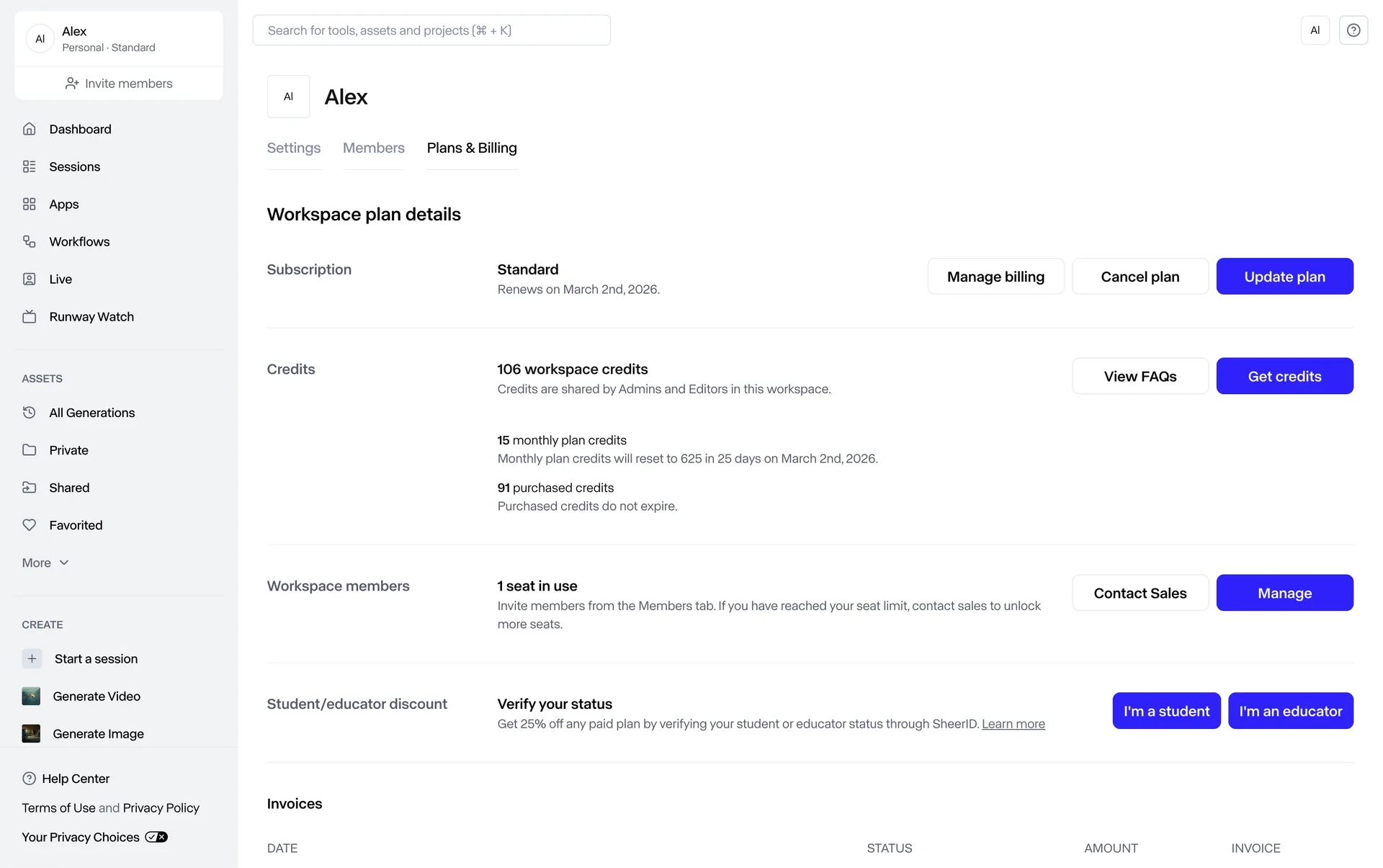Click the Private folder icon
The image size is (1383, 868).
pos(29,450)
